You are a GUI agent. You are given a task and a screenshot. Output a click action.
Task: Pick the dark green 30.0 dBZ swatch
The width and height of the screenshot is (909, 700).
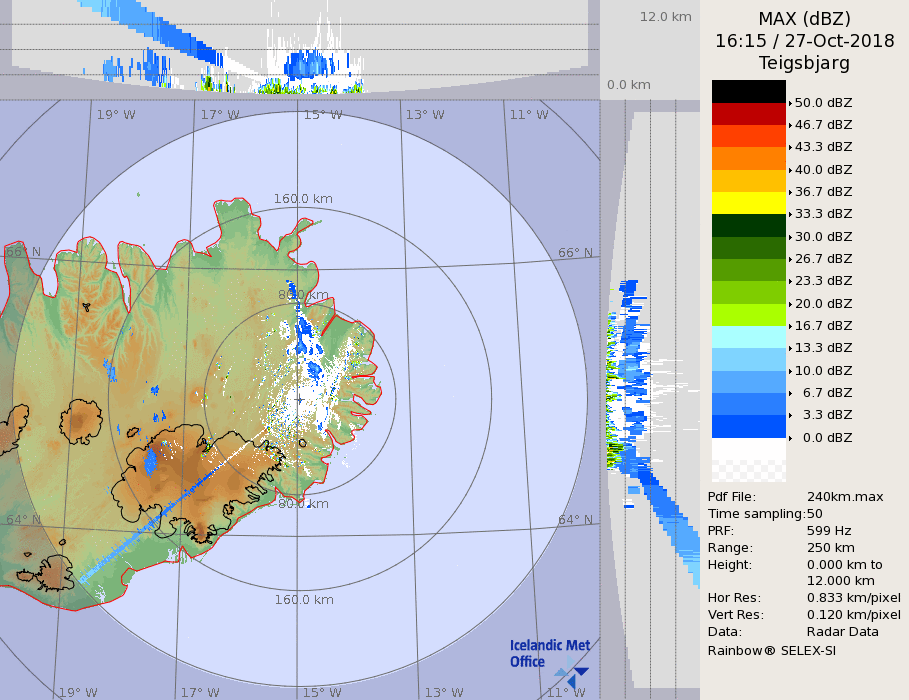pos(748,225)
